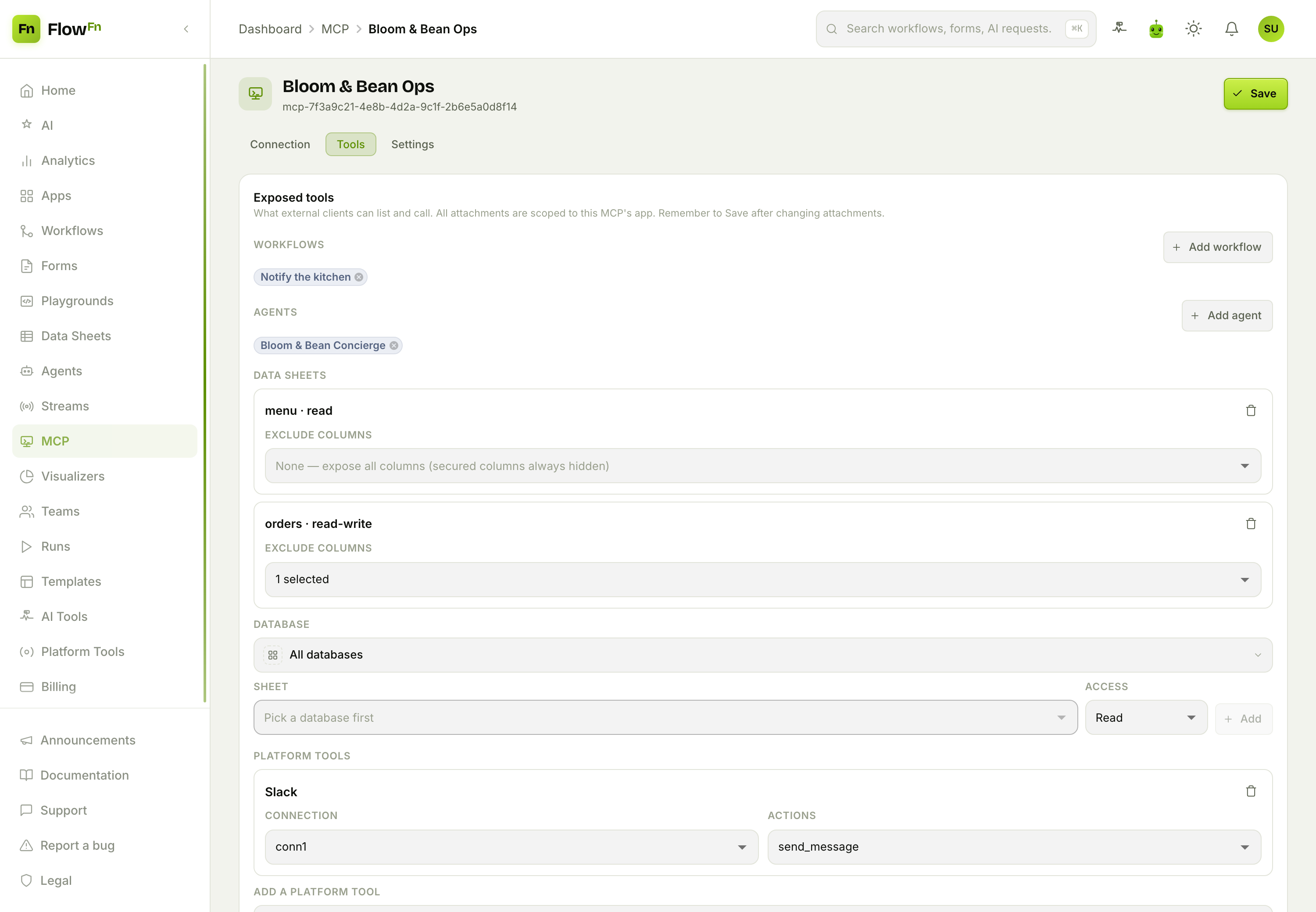Viewport: 1316px width, 912px height.
Task: Open Workflows in the sidebar
Action: 104,231
